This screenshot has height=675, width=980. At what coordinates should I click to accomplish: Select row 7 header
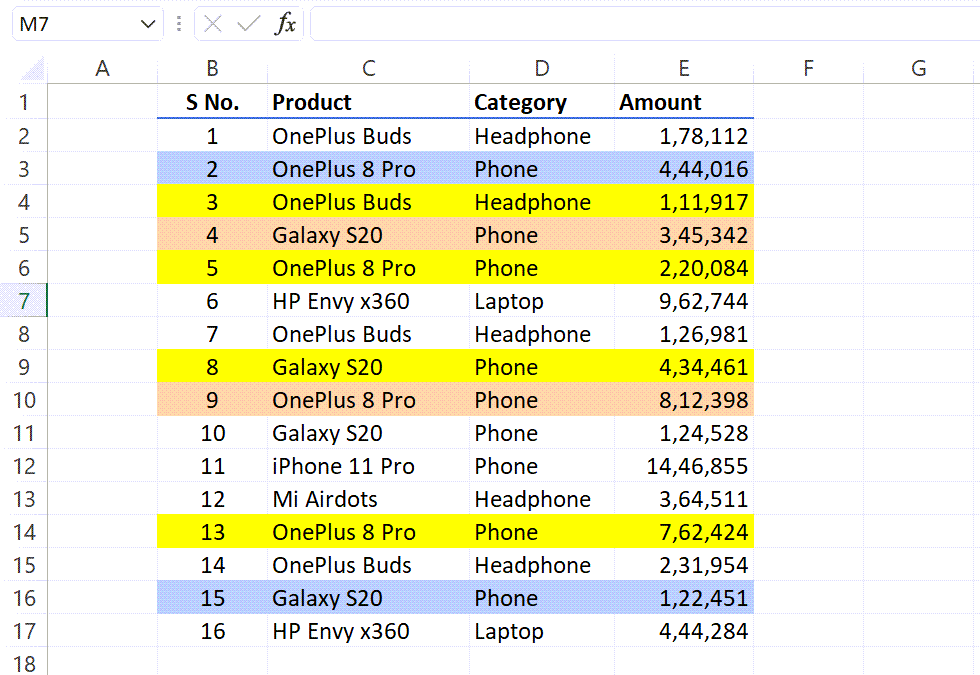[x=25, y=300]
